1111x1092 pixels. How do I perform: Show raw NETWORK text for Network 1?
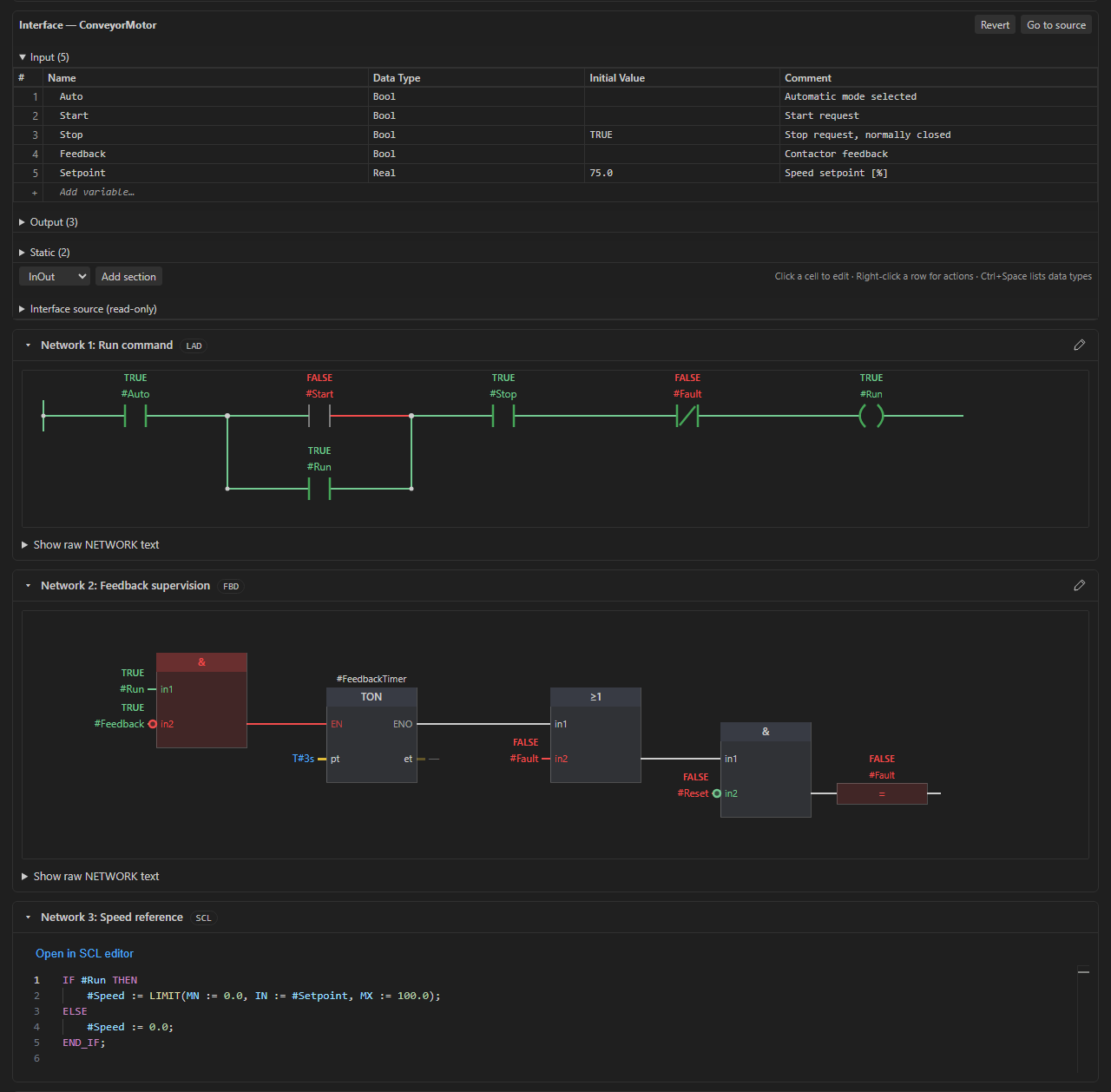pos(90,545)
